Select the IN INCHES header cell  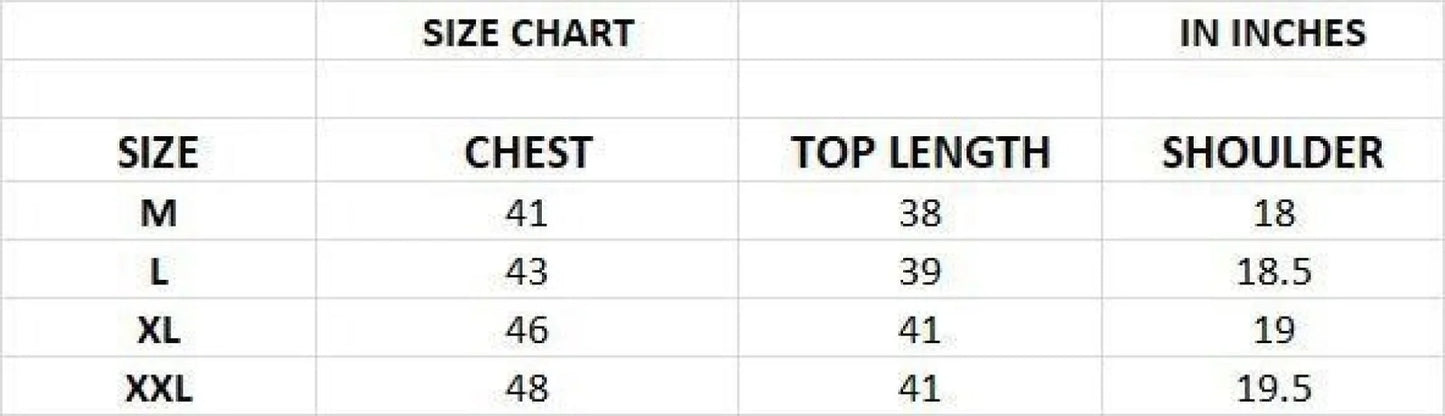[1272, 33]
